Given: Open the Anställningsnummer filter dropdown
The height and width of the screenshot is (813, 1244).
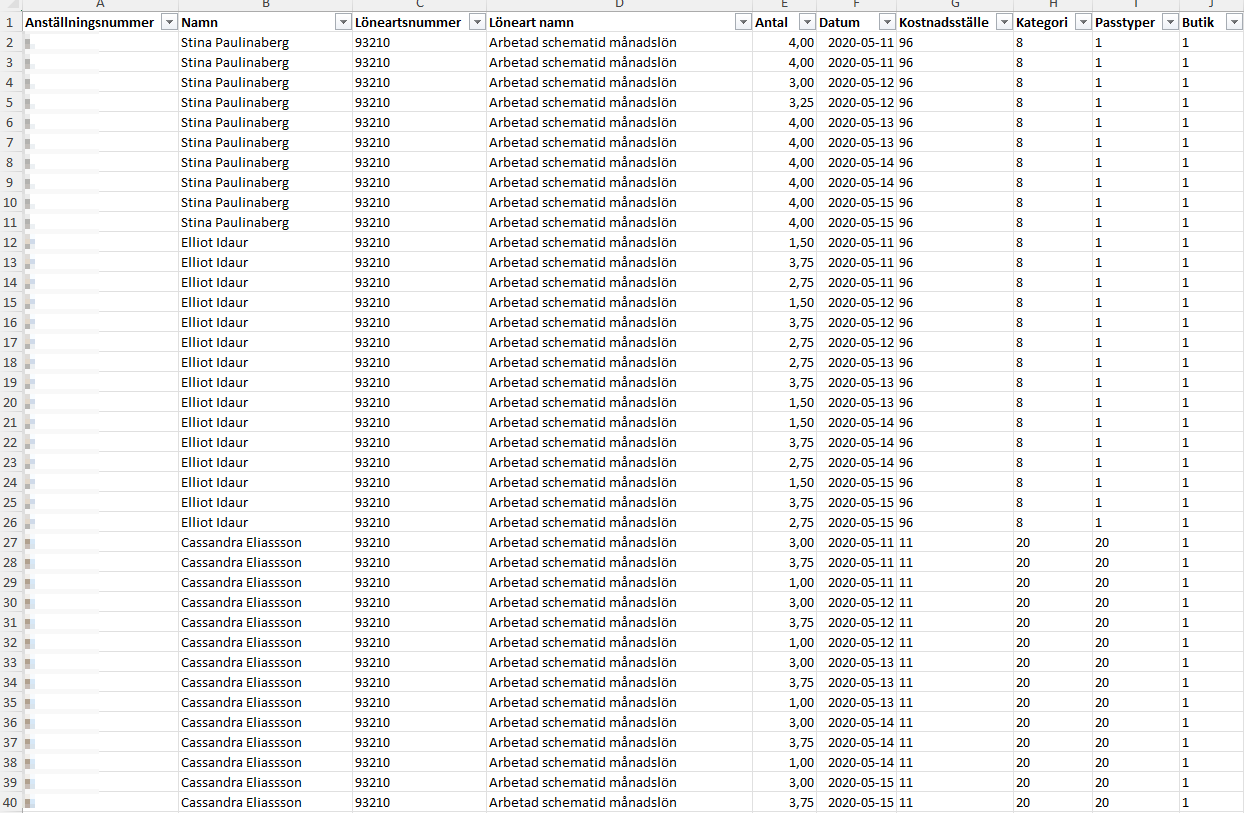Looking at the screenshot, I should point(168,22).
